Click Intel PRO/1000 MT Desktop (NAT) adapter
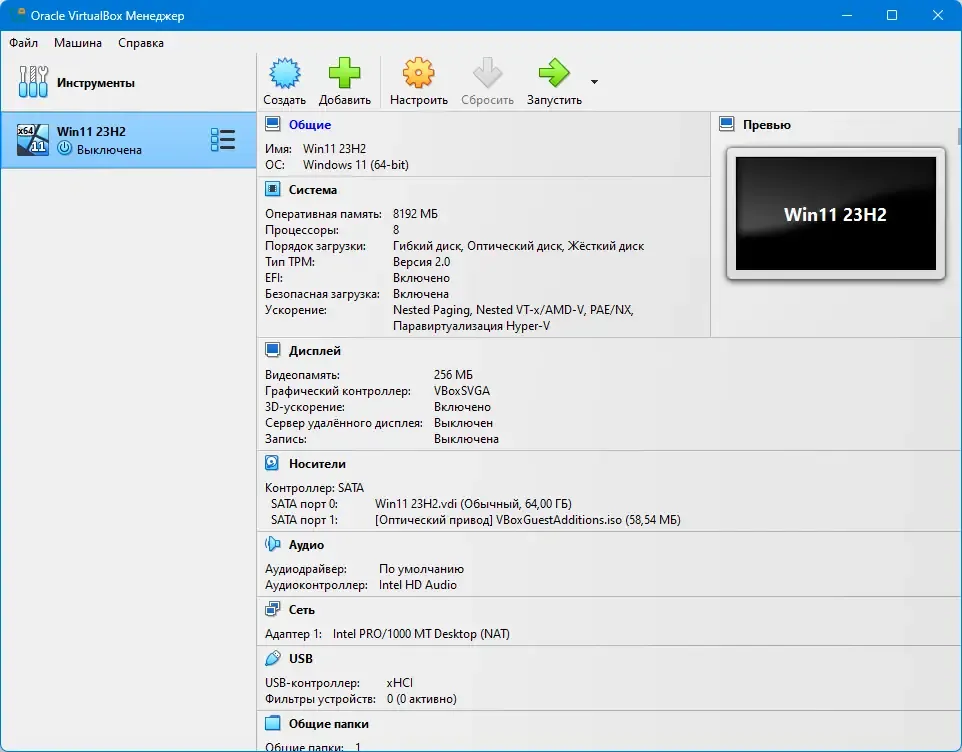This screenshot has height=752, width=962. pyautogui.click(x=421, y=634)
